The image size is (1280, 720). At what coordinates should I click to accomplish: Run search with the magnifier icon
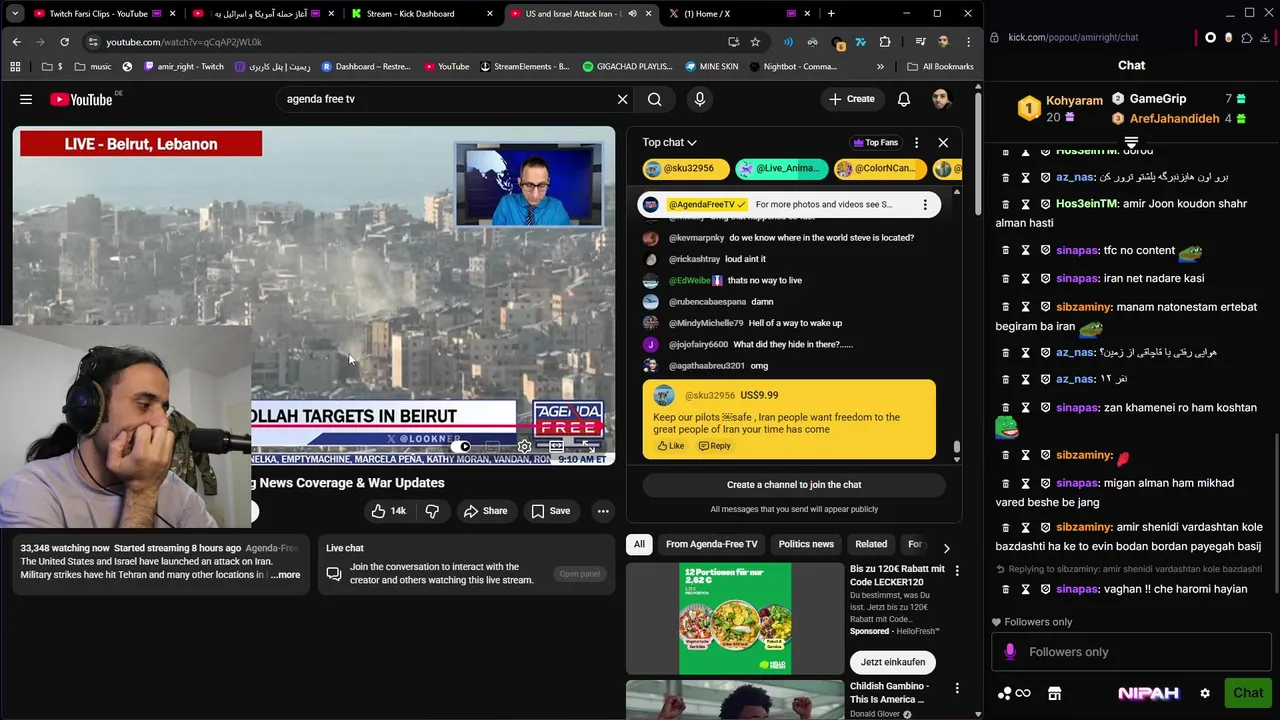click(654, 99)
